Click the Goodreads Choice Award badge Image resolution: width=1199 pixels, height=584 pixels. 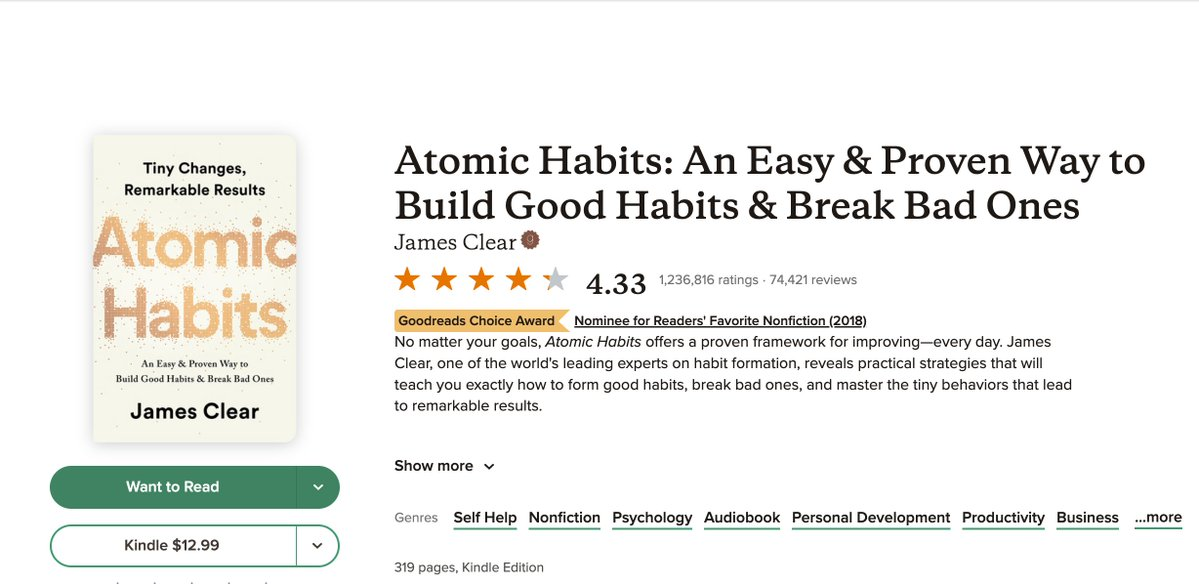click(x=476, y=321)
